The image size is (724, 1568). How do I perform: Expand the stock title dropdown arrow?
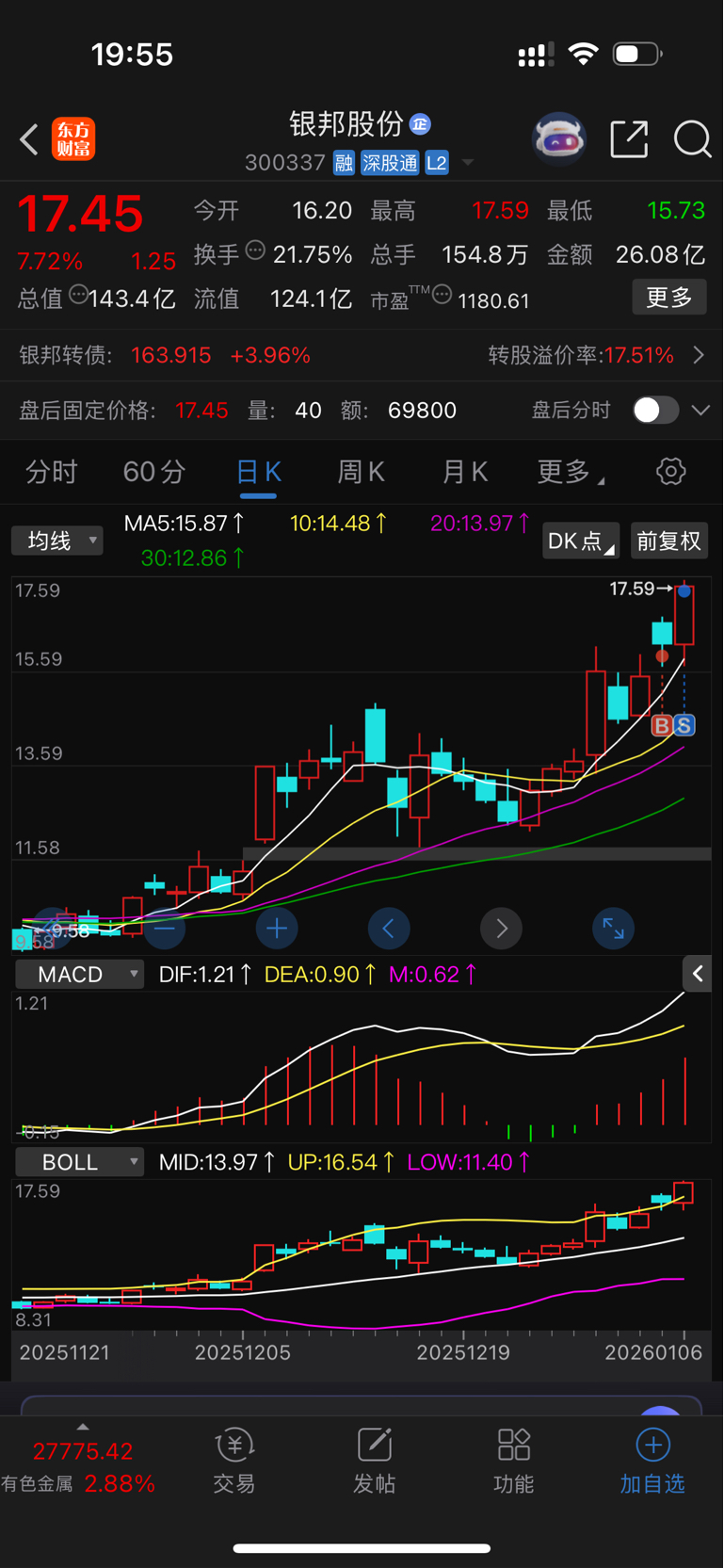(467, 163)
